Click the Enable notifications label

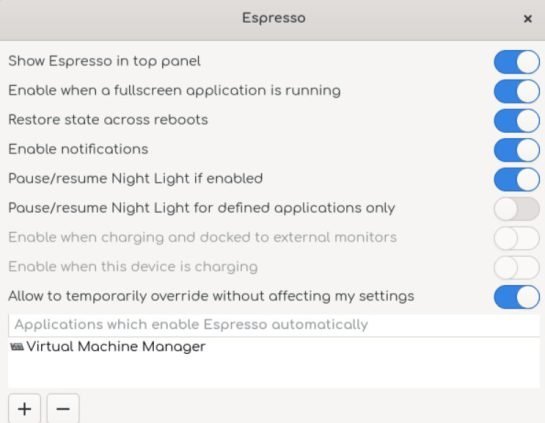tap(78, 149)
